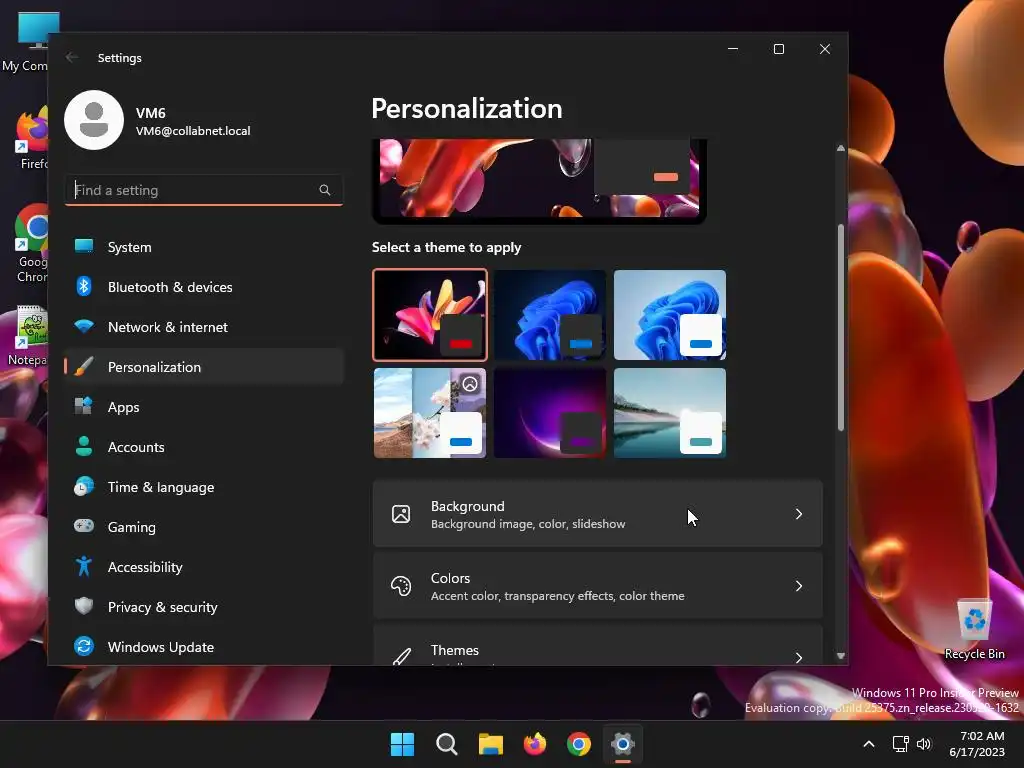Click VM6@collabnet.local account name
The height and width of the screenshot is (768, 1024).
193,131
